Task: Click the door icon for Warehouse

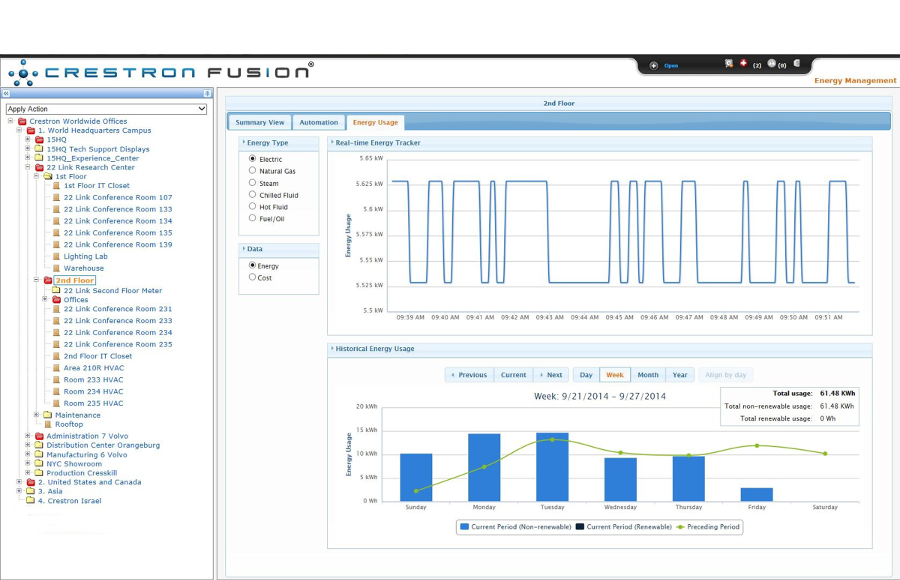Action: pos(56,268)
